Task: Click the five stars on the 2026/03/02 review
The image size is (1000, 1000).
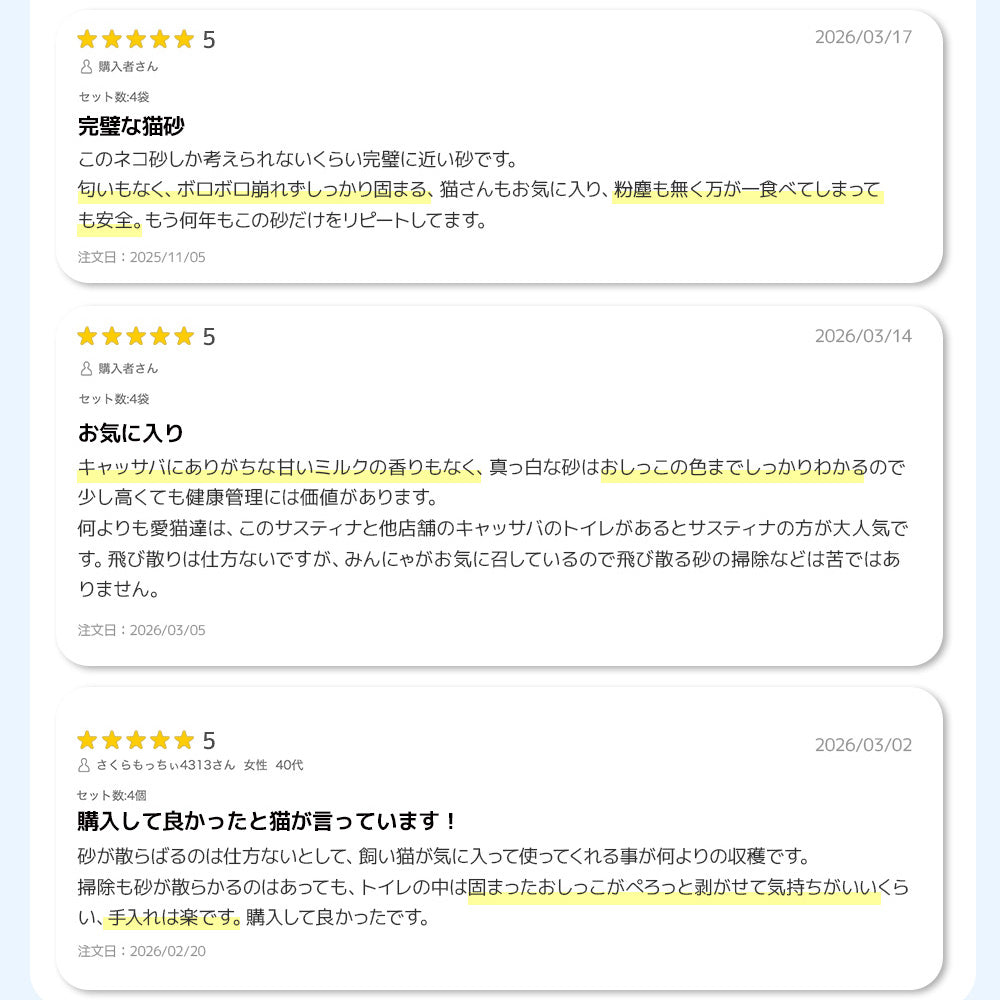Action: pos(135,740)
